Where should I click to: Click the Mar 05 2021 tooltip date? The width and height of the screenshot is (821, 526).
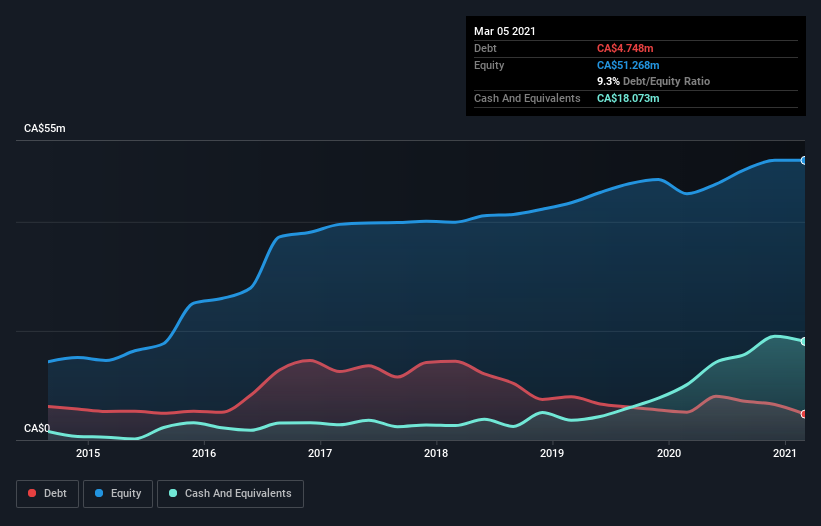[505, 31]
